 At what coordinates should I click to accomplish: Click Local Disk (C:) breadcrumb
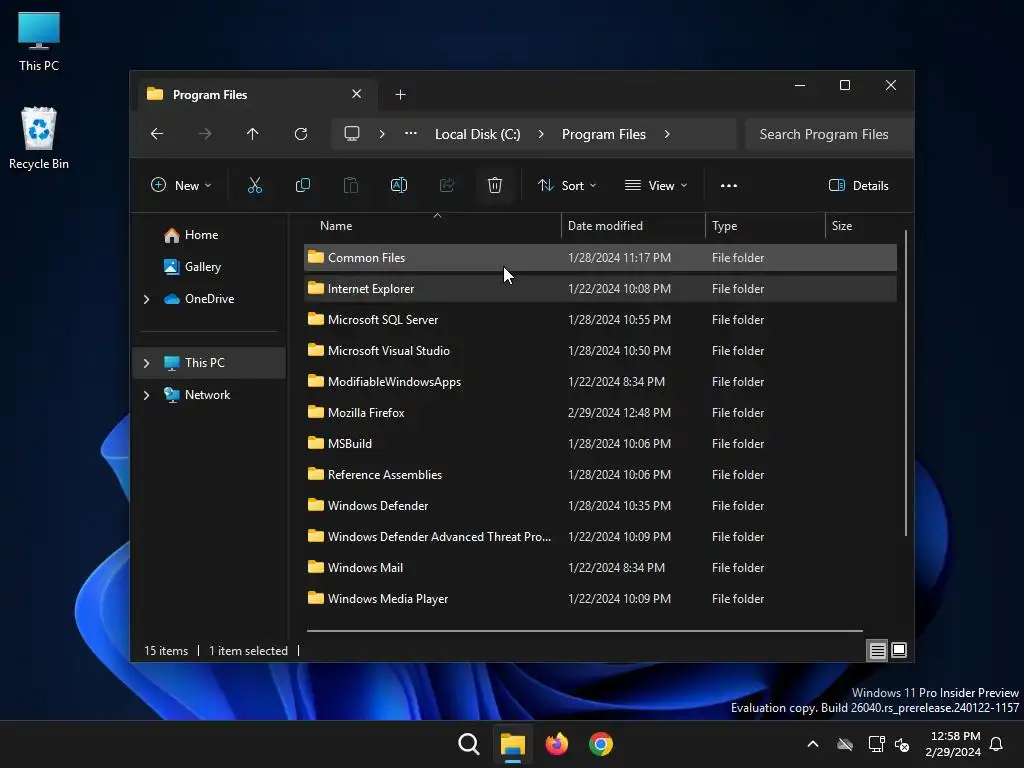coord(477,134)
